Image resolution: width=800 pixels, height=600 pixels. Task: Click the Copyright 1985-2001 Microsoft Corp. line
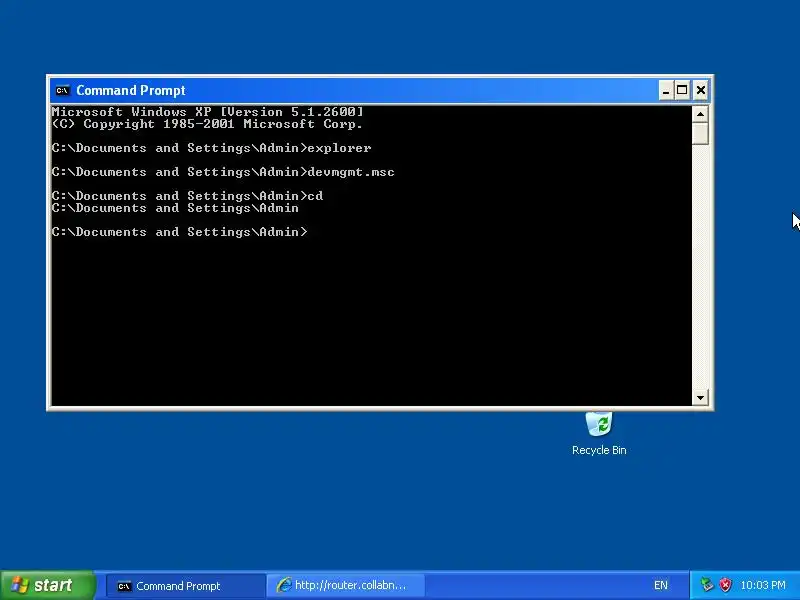coord(207,124)
